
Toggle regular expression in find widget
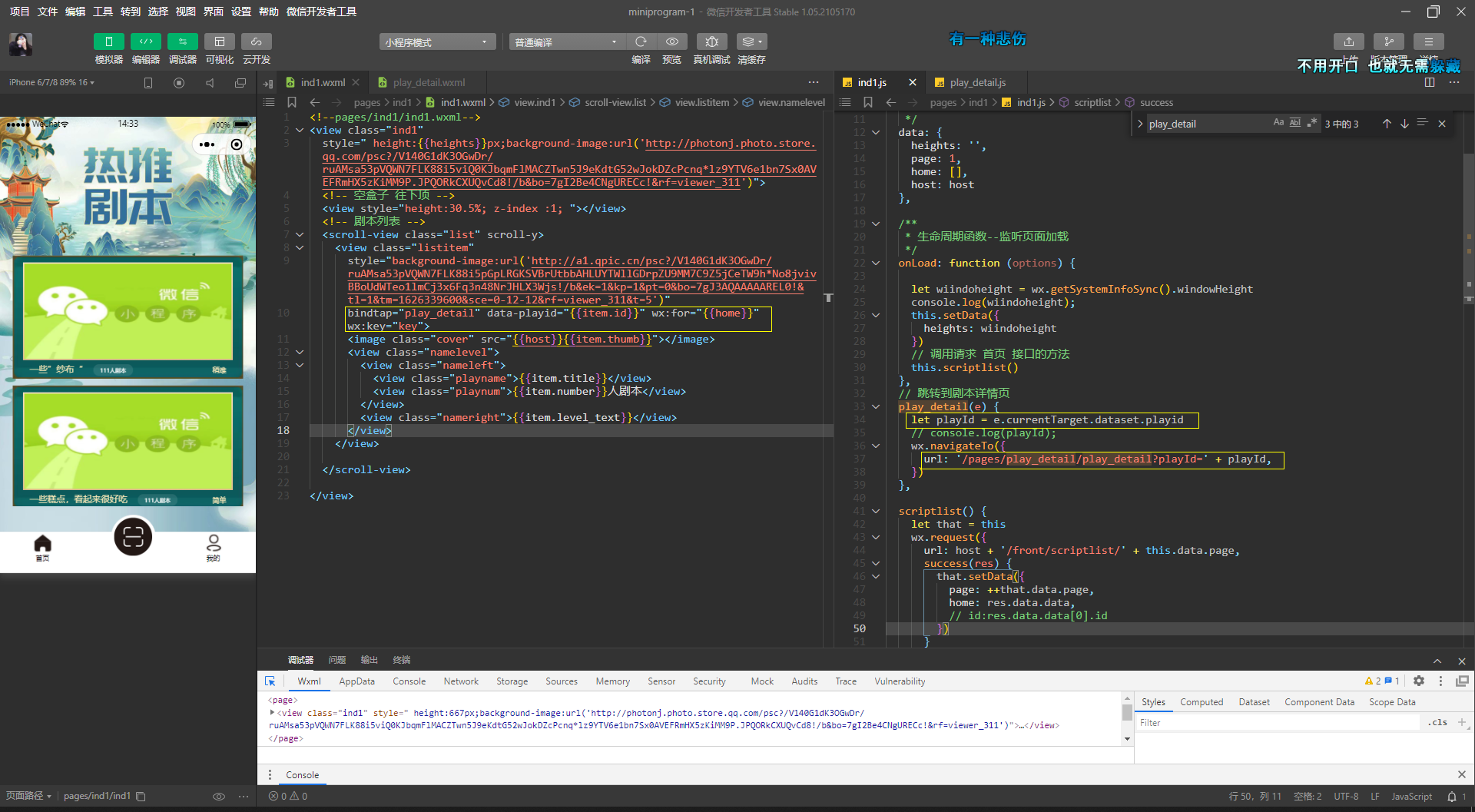point(1312,123)
